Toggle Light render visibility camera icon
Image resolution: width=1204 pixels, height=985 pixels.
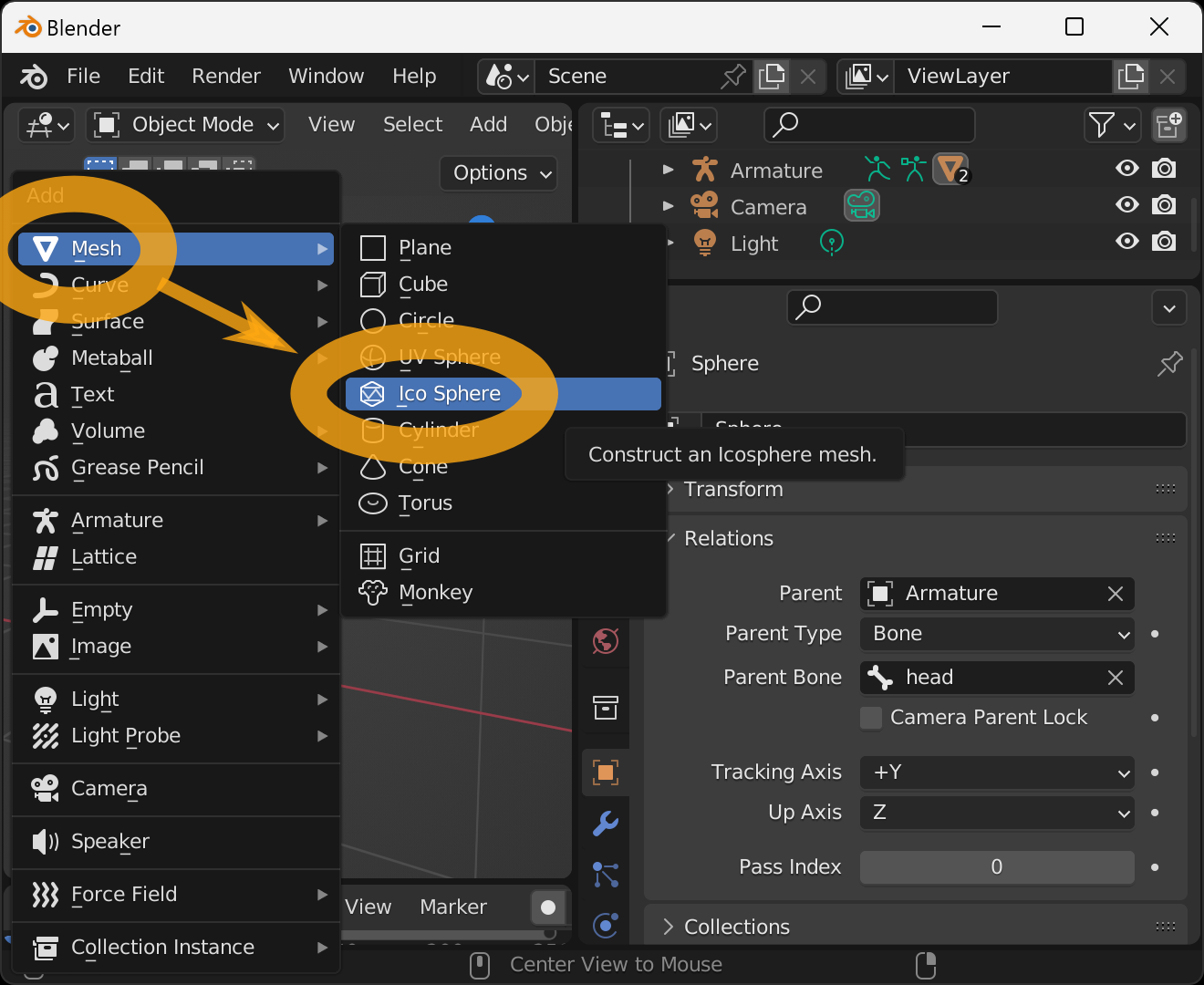tap(1164, 242)
